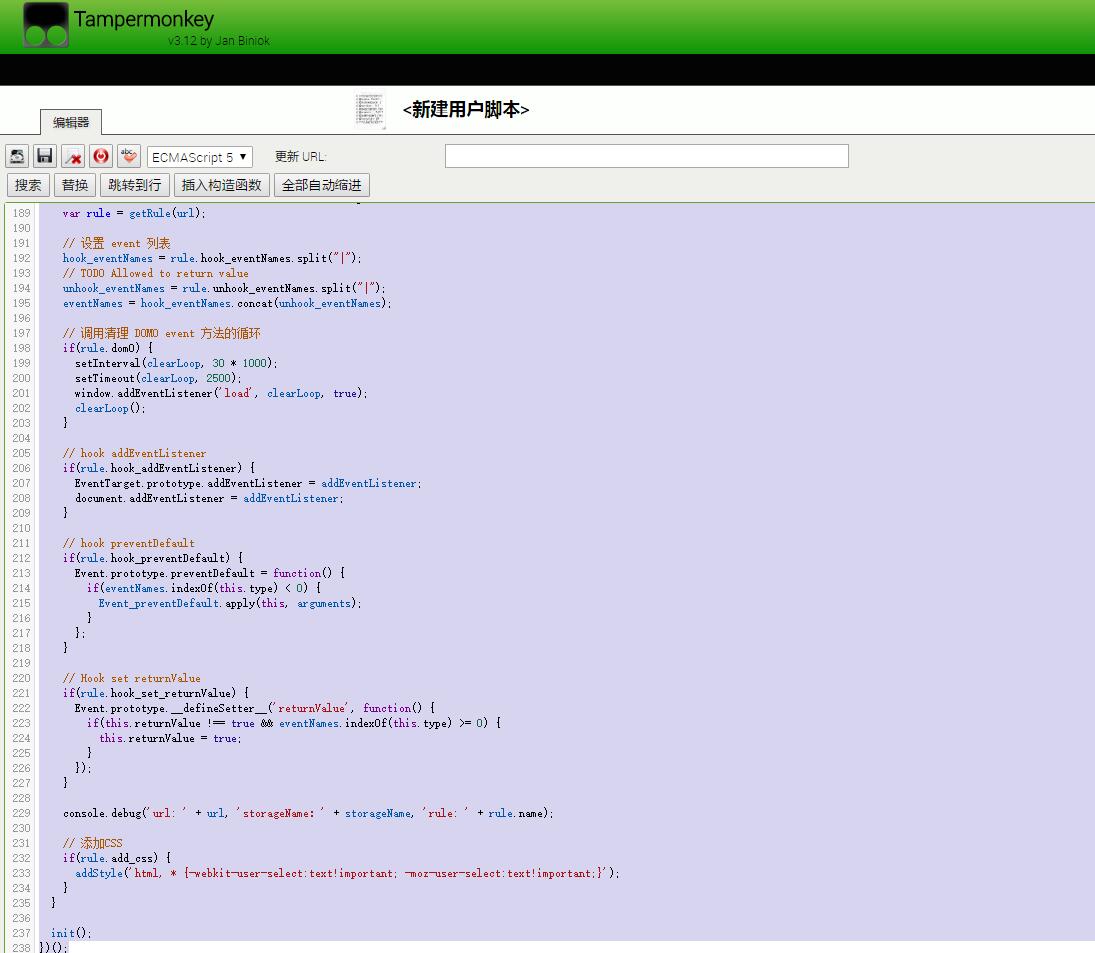
Task: Click the '// 设置 event 列表' comment
Action: [117, 243]
